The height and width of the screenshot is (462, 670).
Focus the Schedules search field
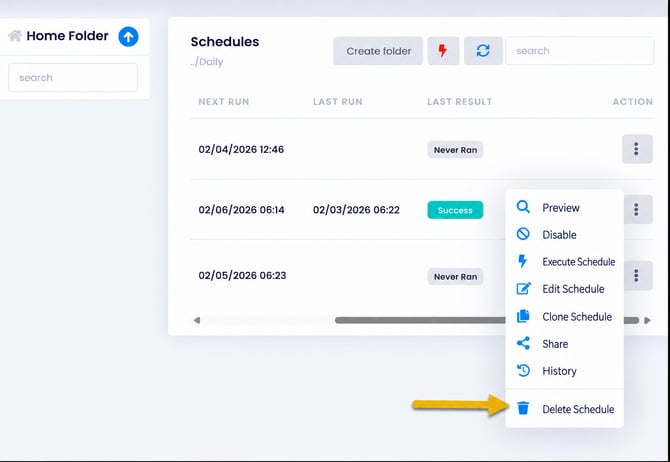click(580, 51)
